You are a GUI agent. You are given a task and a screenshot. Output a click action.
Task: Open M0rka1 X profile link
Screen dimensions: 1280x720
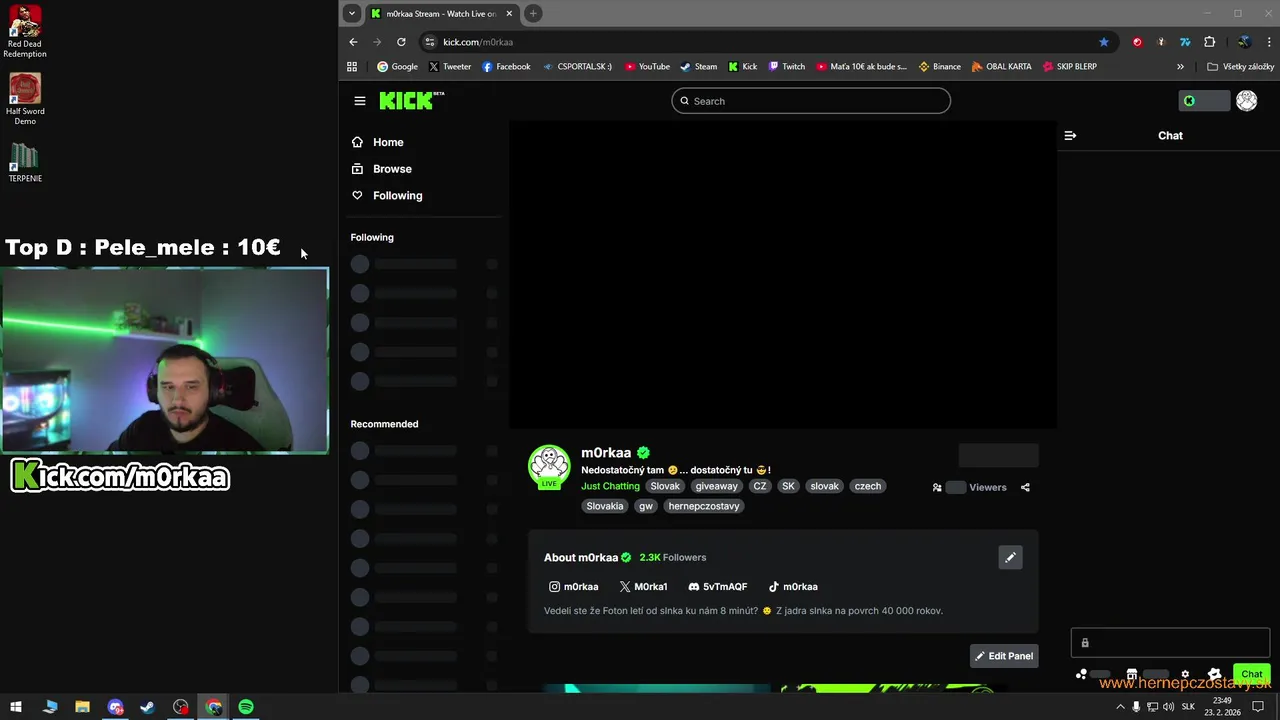coord(643,587)
